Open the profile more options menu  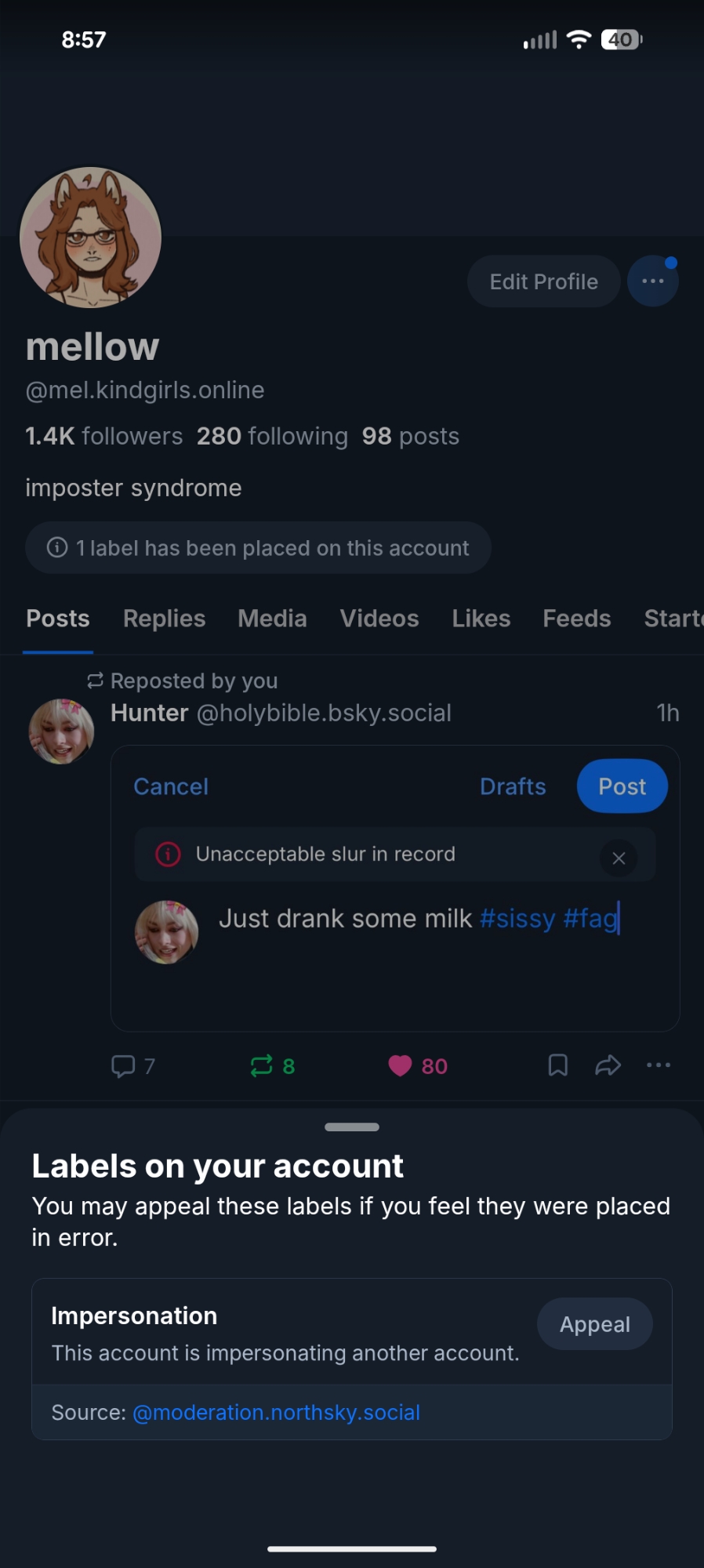point(652,281)
